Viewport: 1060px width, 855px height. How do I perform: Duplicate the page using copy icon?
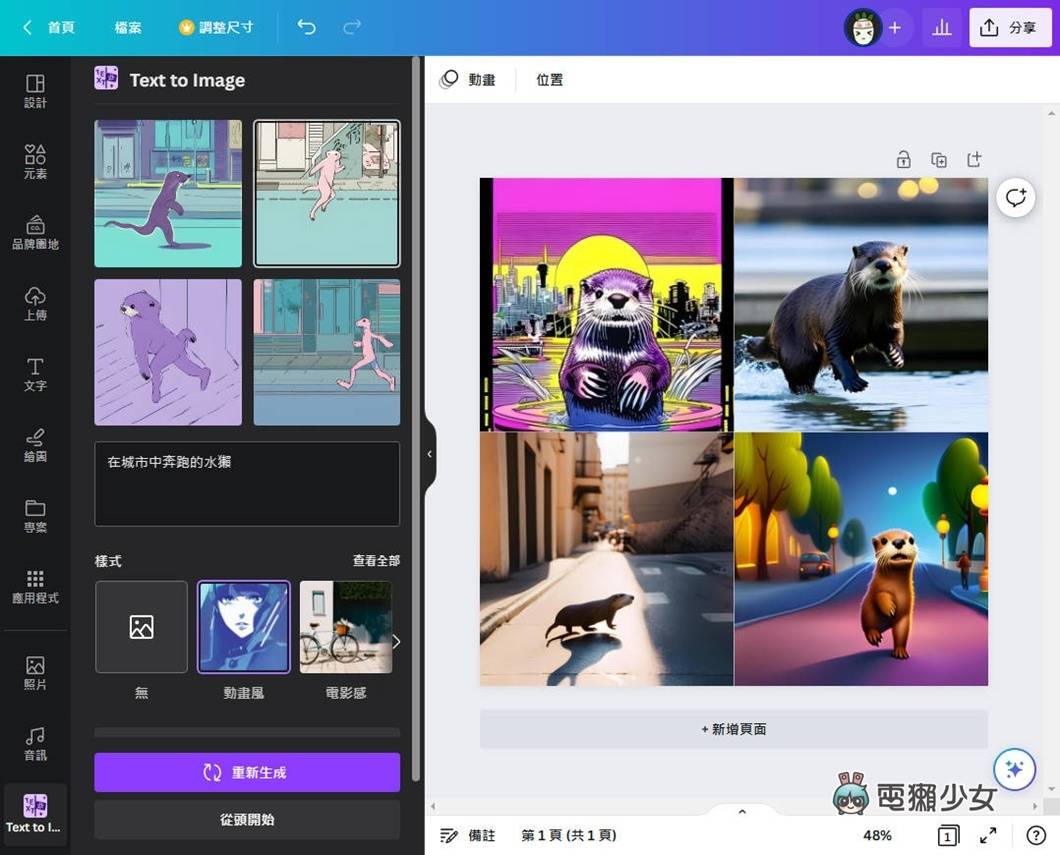(938, 159)
